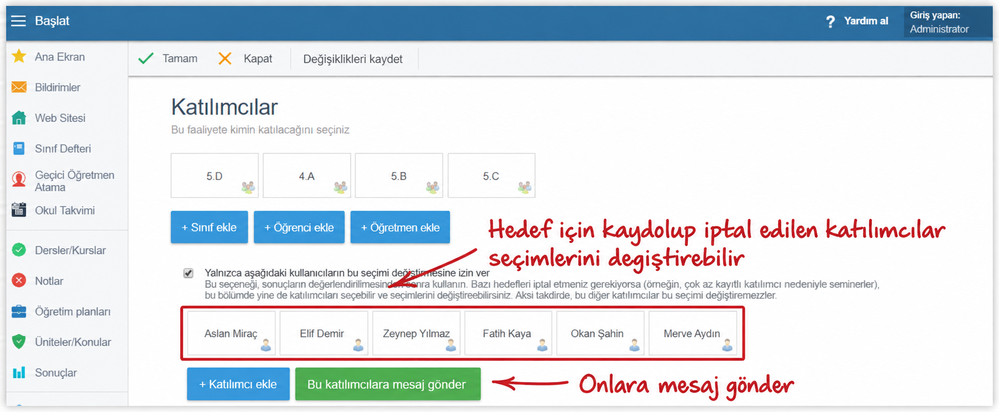Image resolution: width=999 pixels, height=412 pixels.
Task: Click the Tamam button with checkmark
Action: click(168, 59)
